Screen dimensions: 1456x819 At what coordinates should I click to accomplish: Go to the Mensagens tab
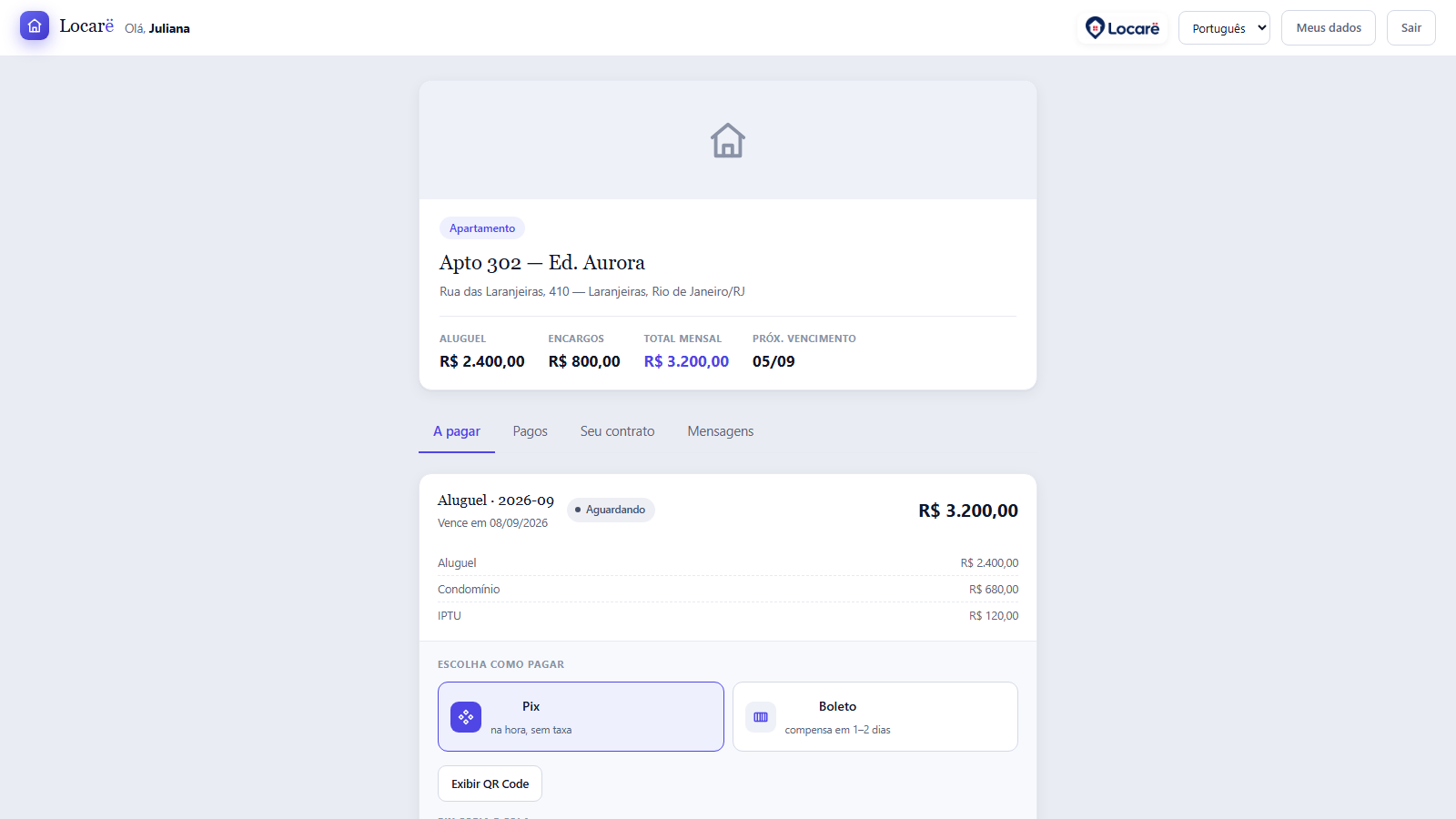pos(721,431)
